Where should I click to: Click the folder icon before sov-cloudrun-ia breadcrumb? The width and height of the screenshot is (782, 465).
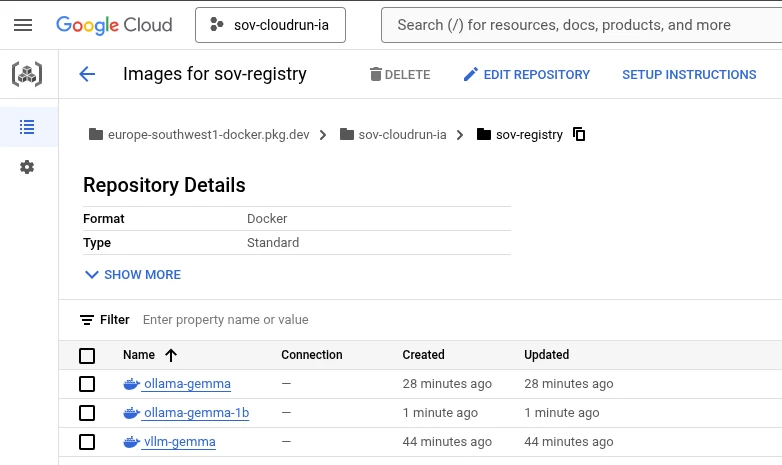click(x=347, y=134)
